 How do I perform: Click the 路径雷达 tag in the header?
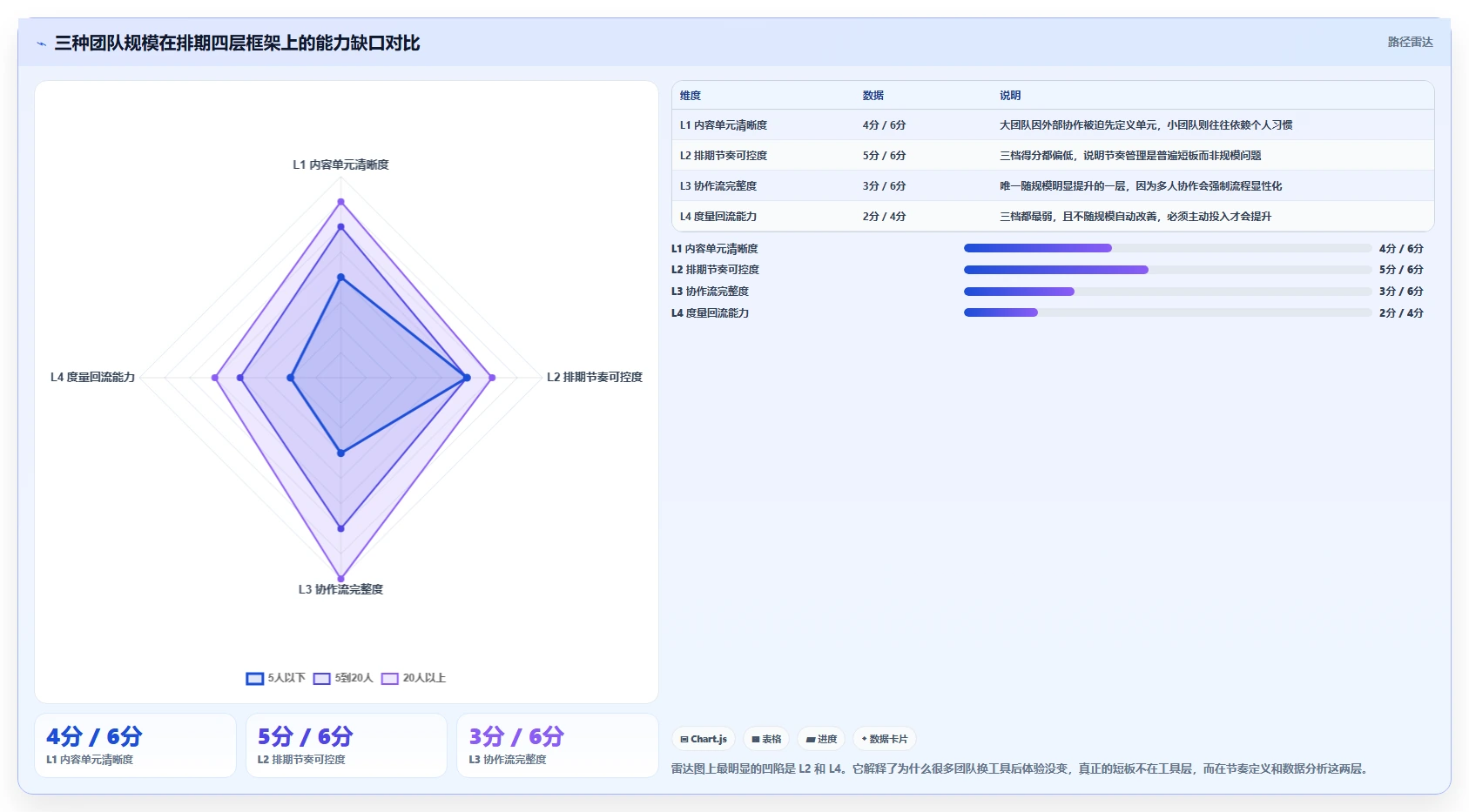click(1410, 42)
